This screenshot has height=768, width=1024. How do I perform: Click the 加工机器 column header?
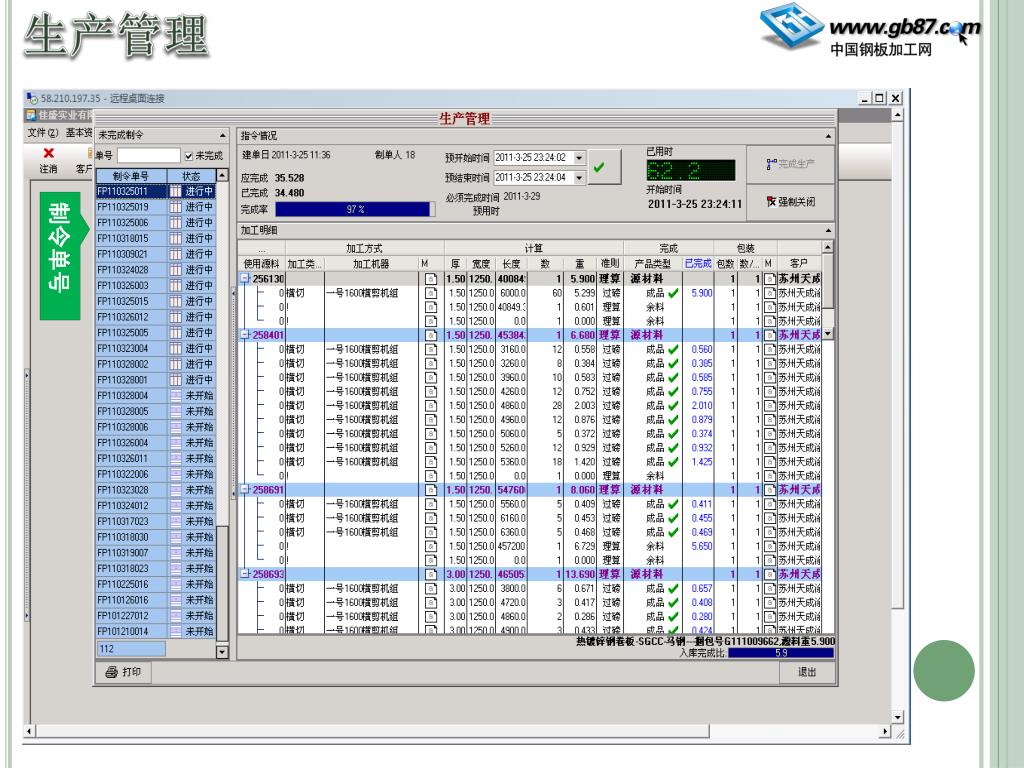371,263
